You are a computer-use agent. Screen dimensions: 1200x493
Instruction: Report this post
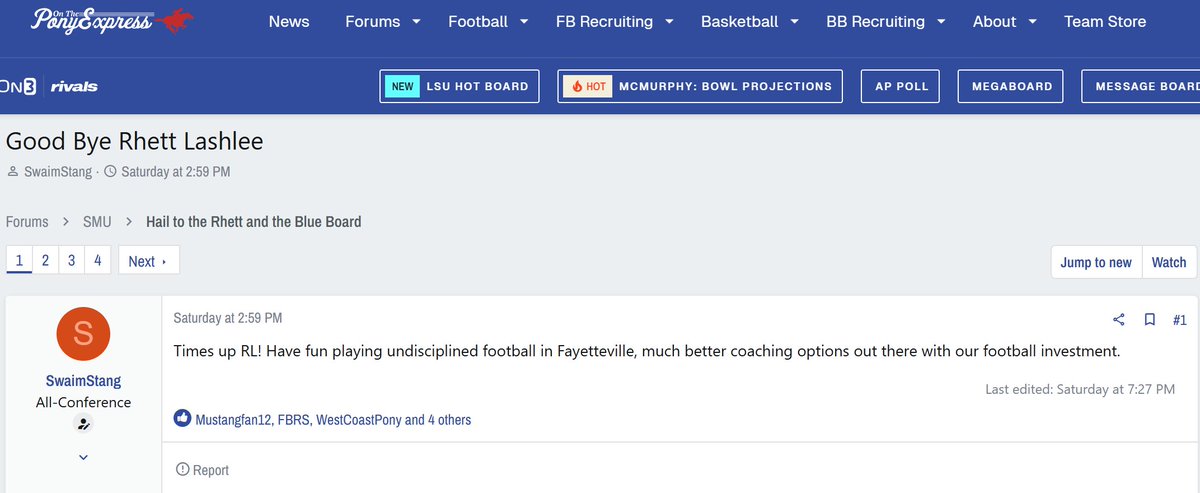(202, 470)
